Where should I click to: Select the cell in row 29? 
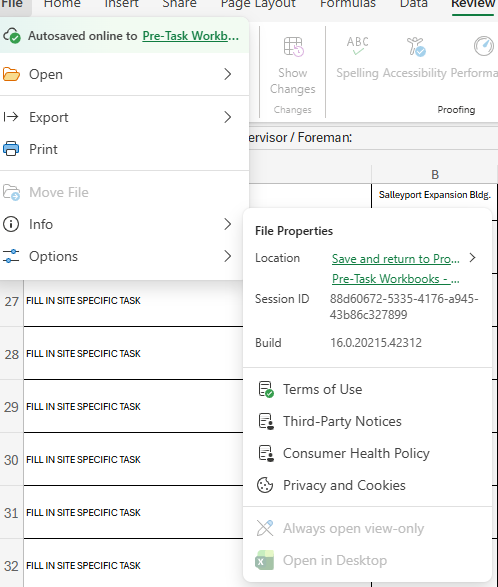(133, 406)
